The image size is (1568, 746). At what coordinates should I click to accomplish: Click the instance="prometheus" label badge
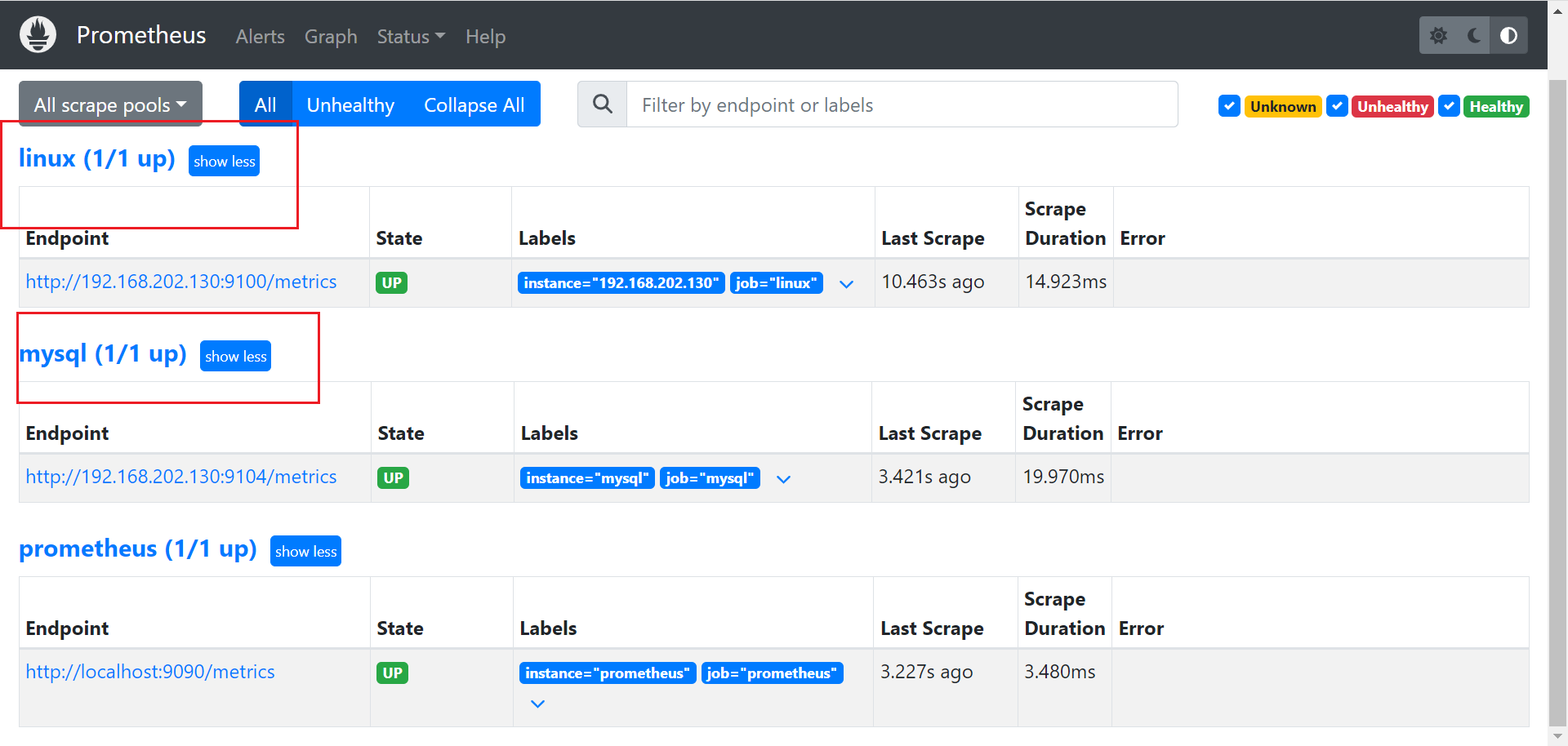click(608, 673)
